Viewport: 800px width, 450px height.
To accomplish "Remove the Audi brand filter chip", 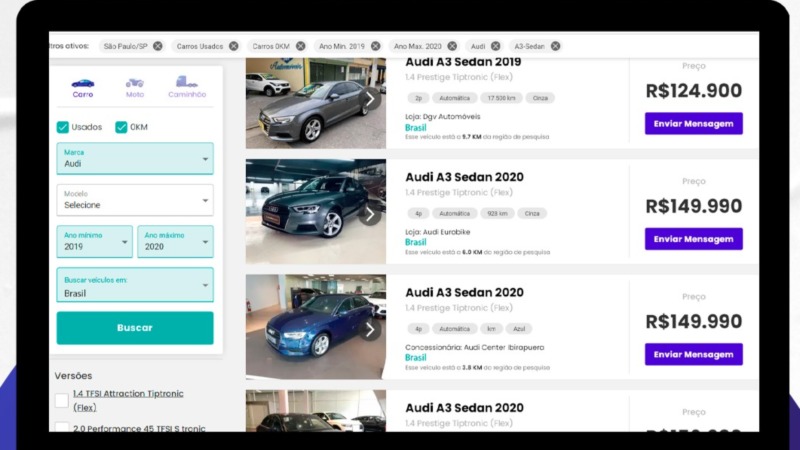I will pyautogui.click(x=495, y=46).
